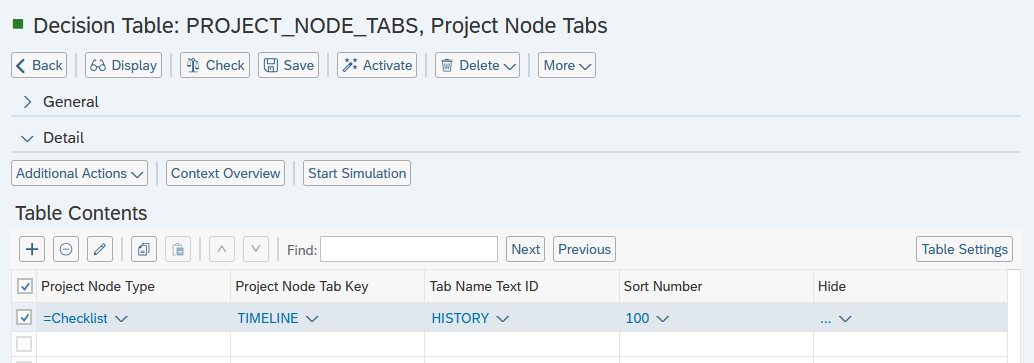
Task: Click the move row down arrow icon
Action: click(256, 249)
